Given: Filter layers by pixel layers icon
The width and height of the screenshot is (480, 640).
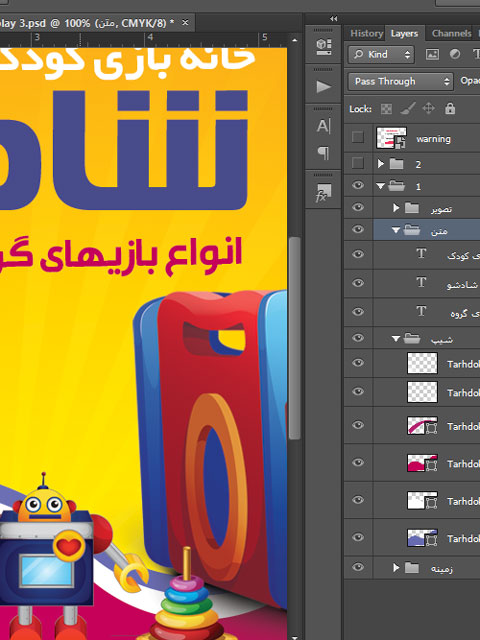Looking at the screenshot, I should pyautogui.click(x=432, y=54).
